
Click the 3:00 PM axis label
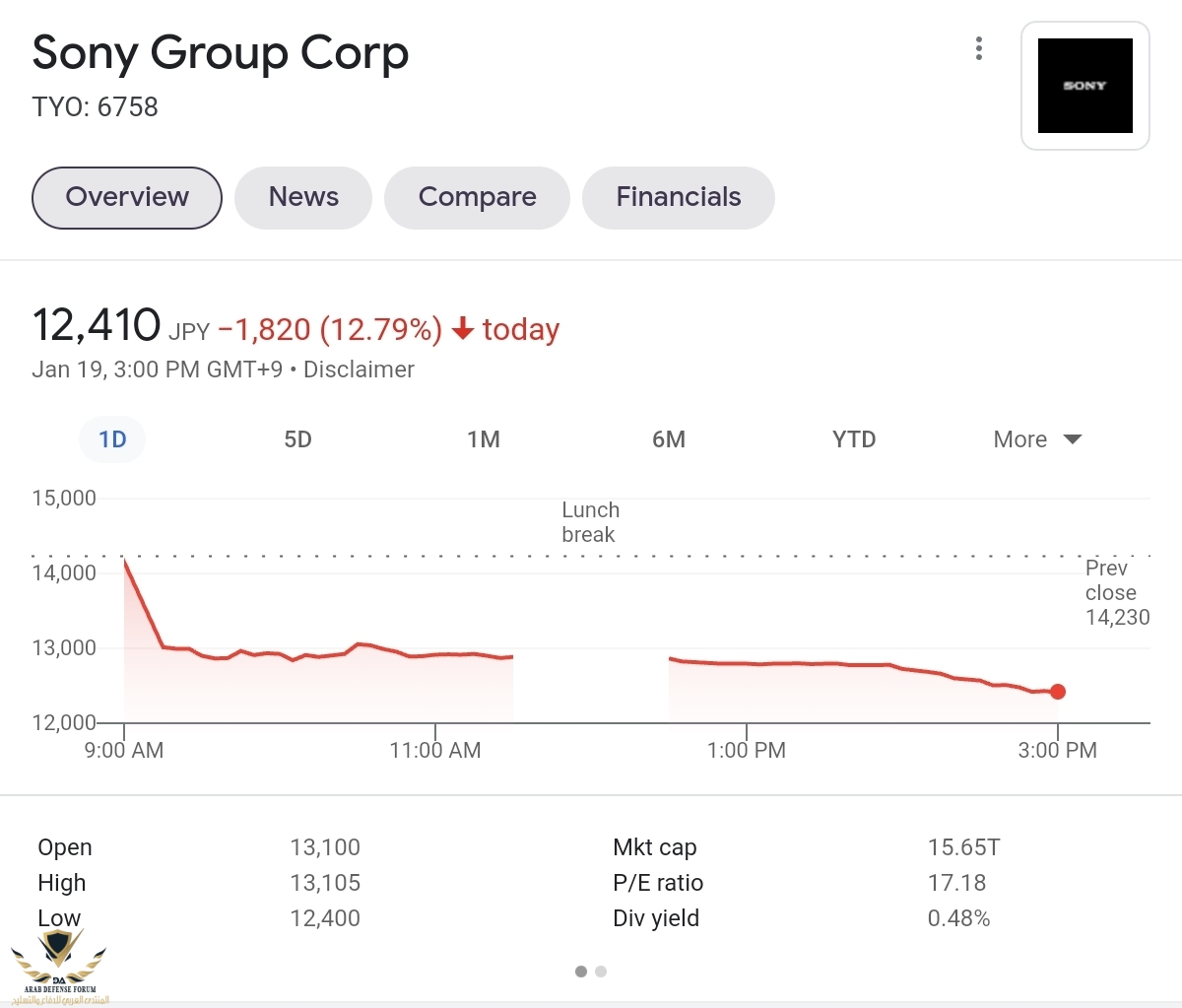click(1058, 751)
